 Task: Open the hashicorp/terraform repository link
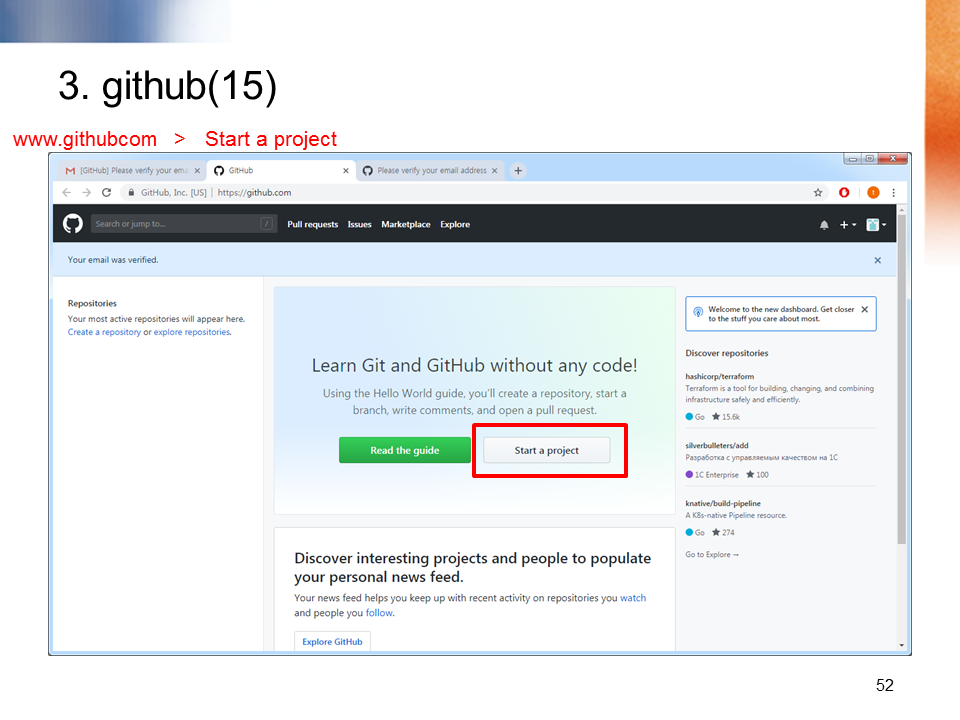tap(719, 377)
